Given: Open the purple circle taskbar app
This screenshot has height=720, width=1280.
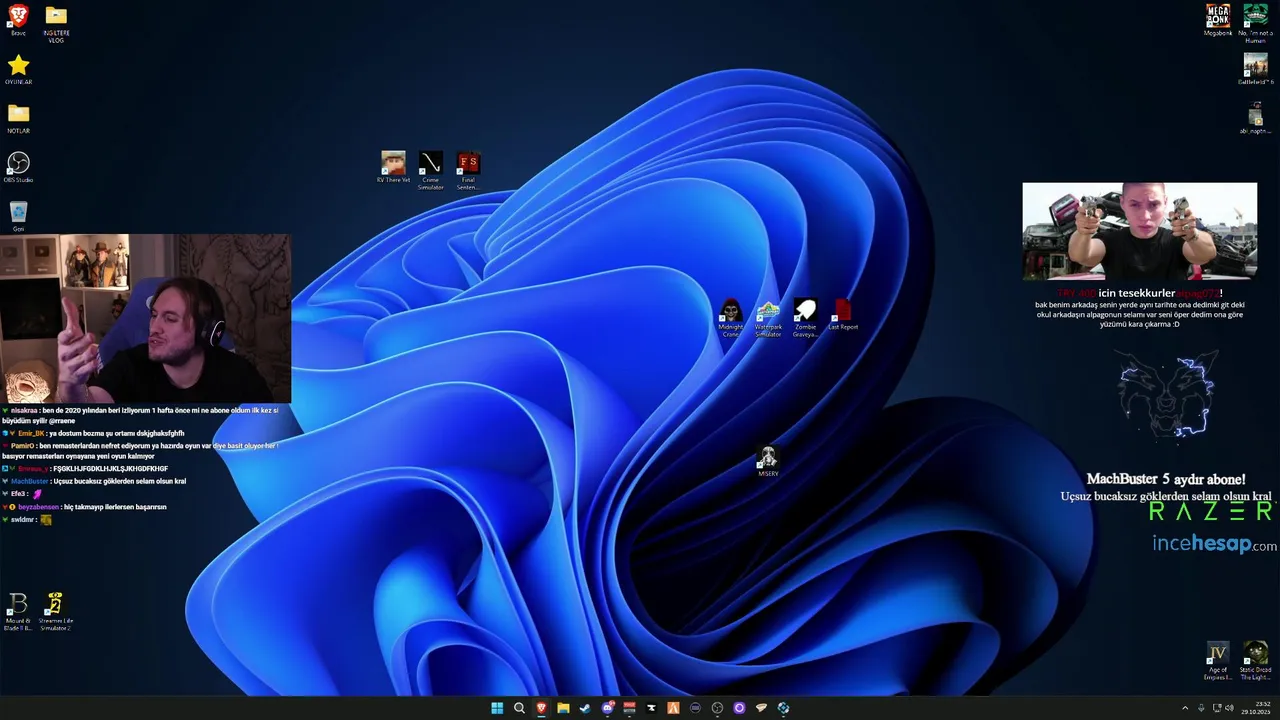Looking at the screenshot, I should [x=739, y=708].
